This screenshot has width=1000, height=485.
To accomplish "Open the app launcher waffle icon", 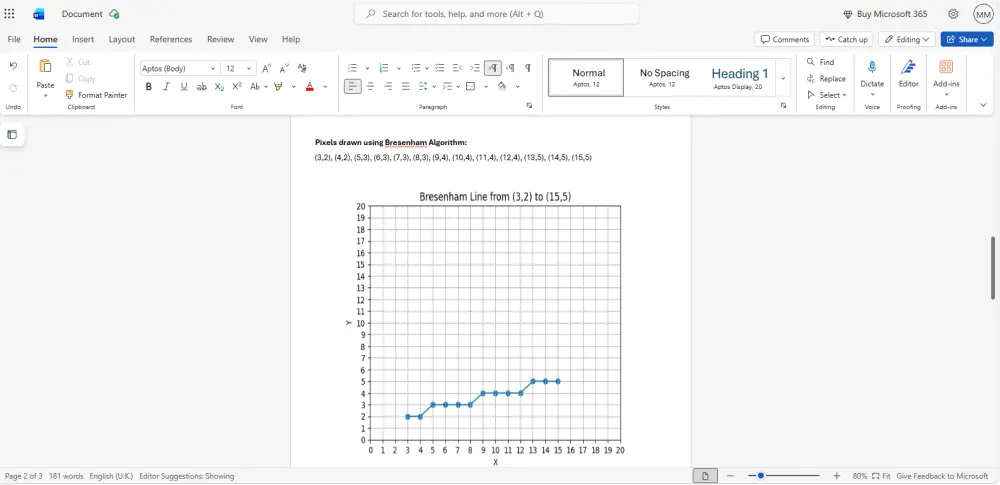I will [9, 14].
